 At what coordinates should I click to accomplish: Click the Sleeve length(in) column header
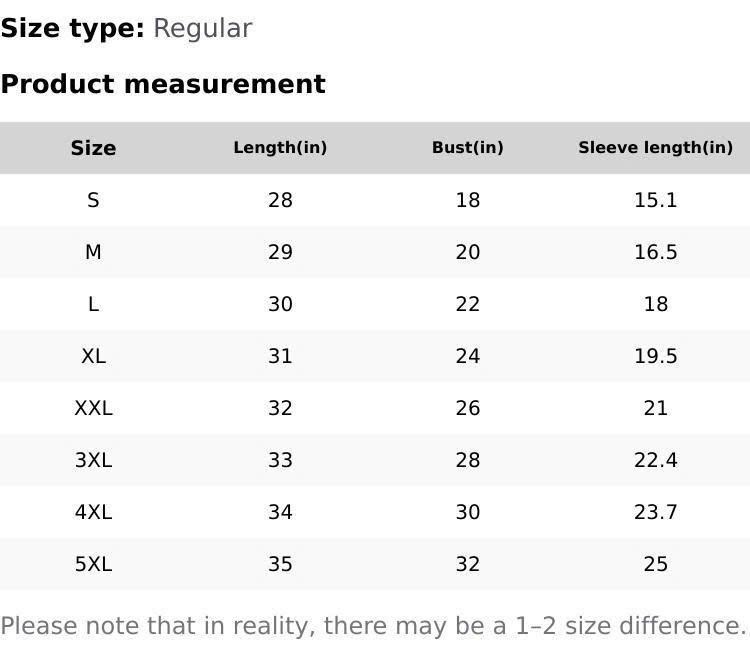[655, 148]
